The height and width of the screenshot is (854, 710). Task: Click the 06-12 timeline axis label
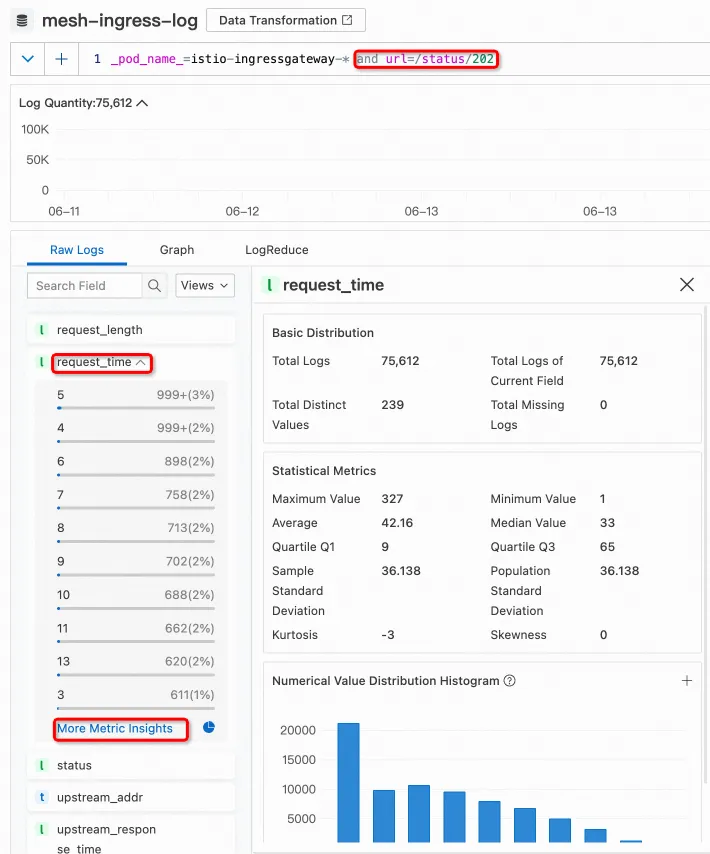(x=242, y=211)
